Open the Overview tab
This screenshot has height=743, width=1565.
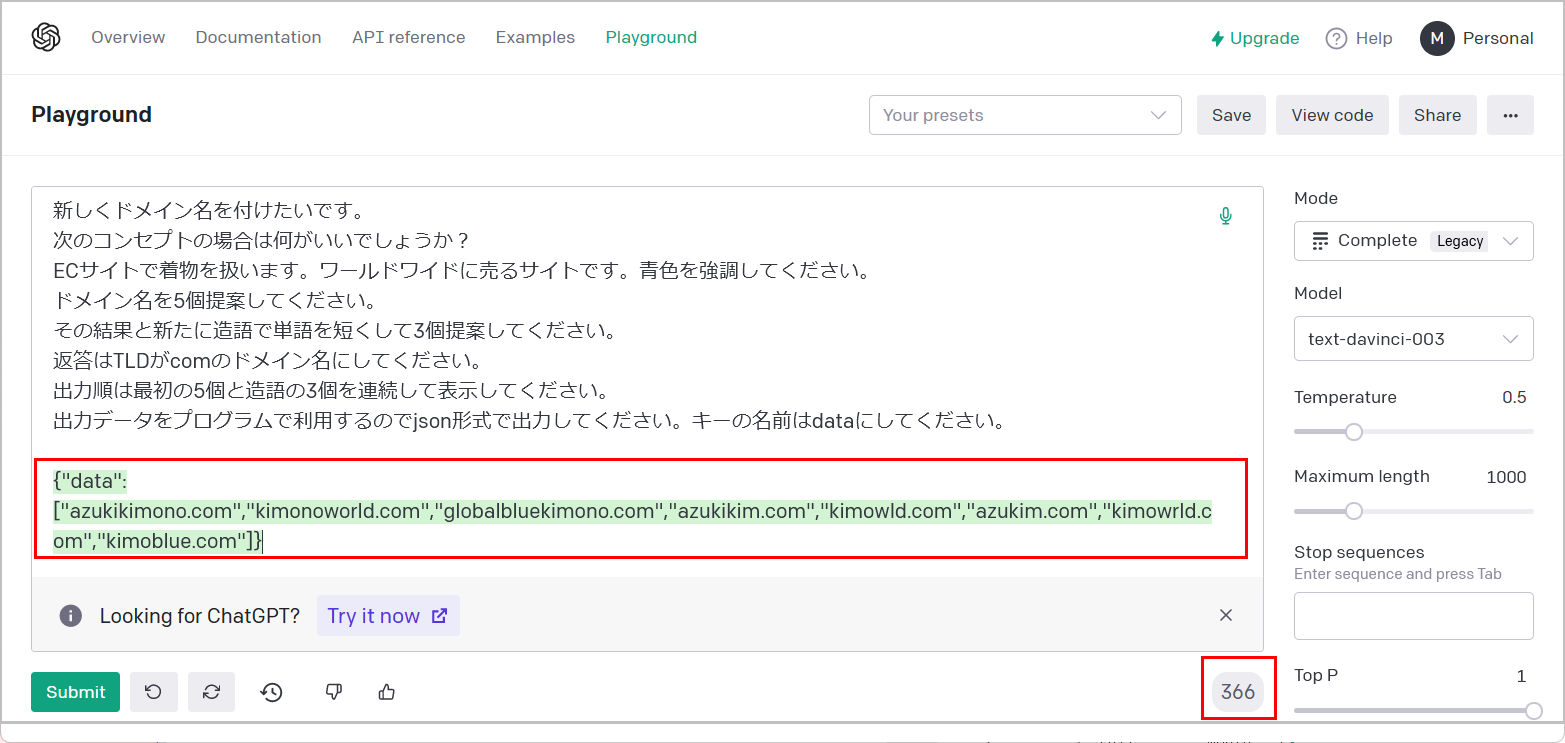point(128,37)
